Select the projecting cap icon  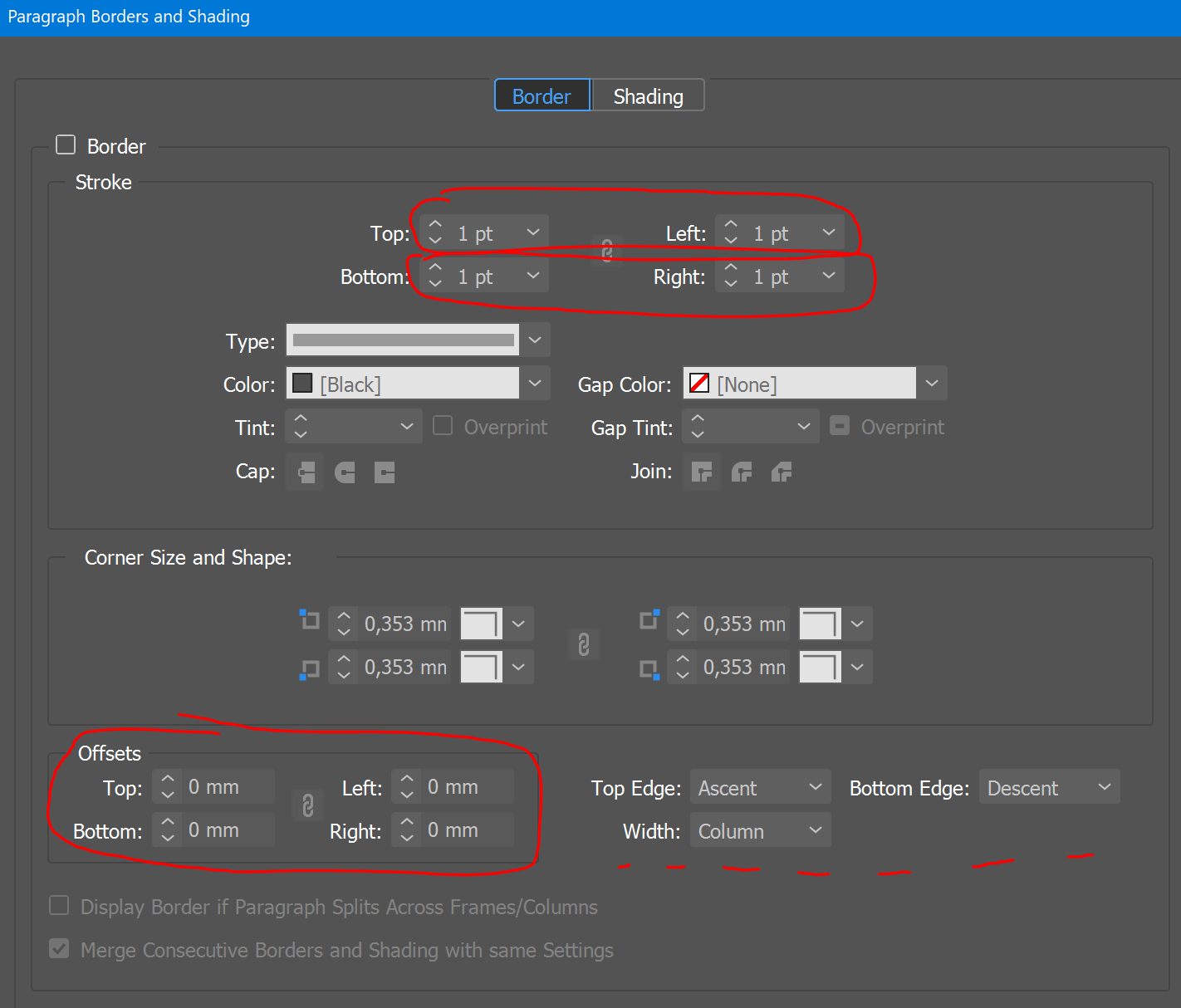tap(385, 472)
